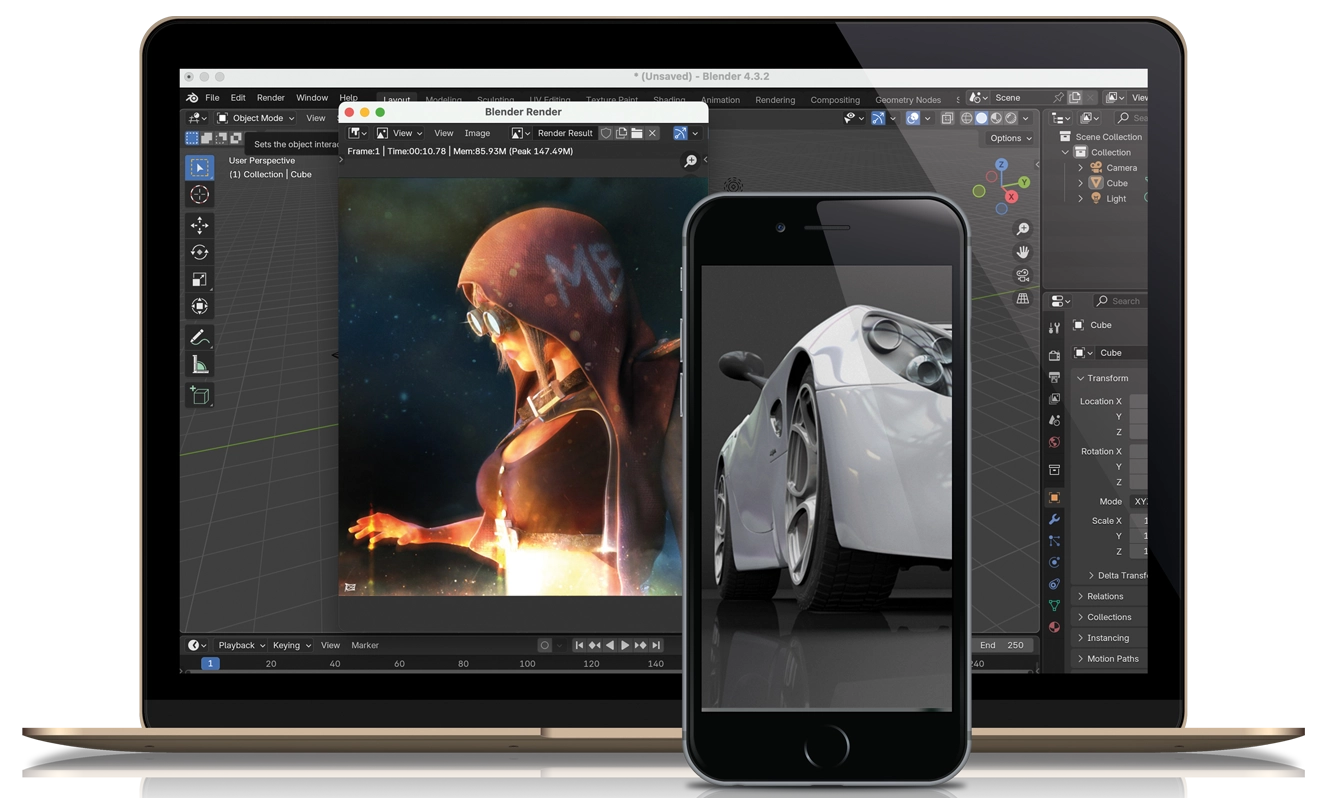Unlink Render Result with the X icon
This screenshot has height=798, width=1324.
click(652, 133)
